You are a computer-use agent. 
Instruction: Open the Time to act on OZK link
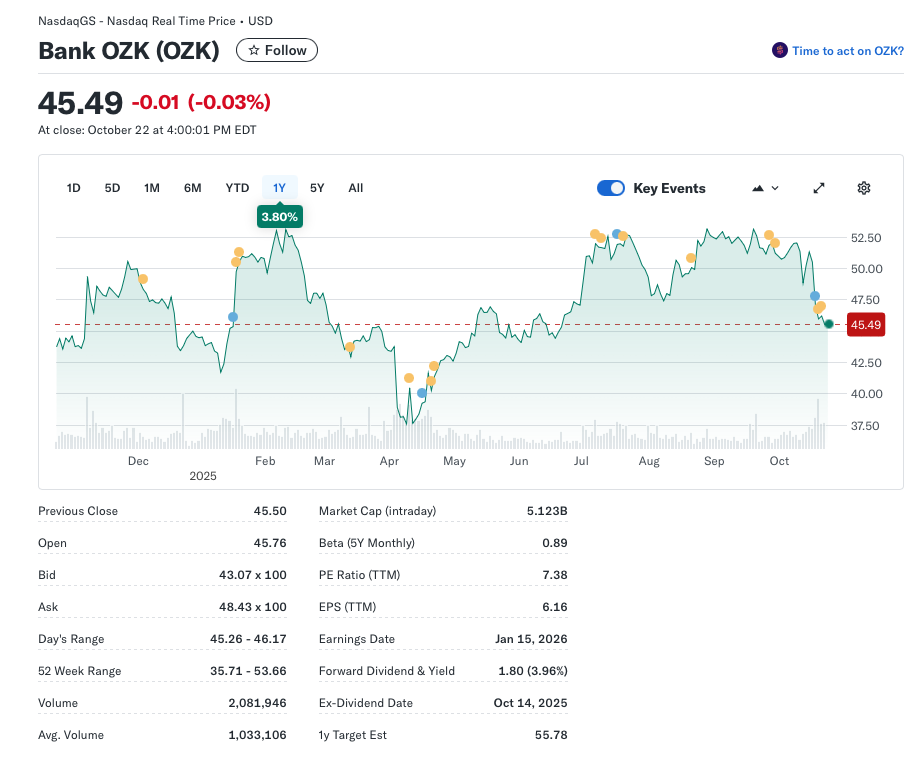tap(847, 50)
